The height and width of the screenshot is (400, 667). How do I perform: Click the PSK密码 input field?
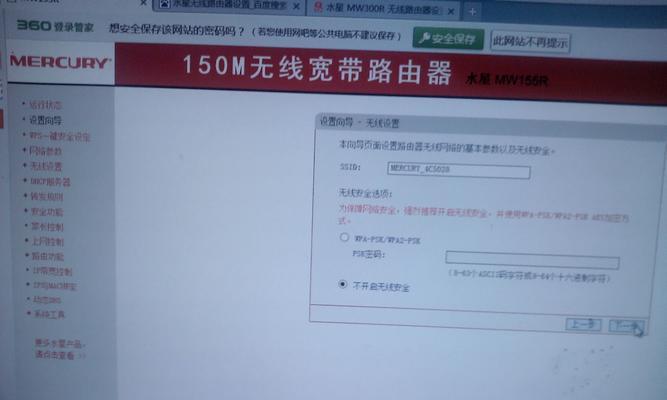(532, 260)
